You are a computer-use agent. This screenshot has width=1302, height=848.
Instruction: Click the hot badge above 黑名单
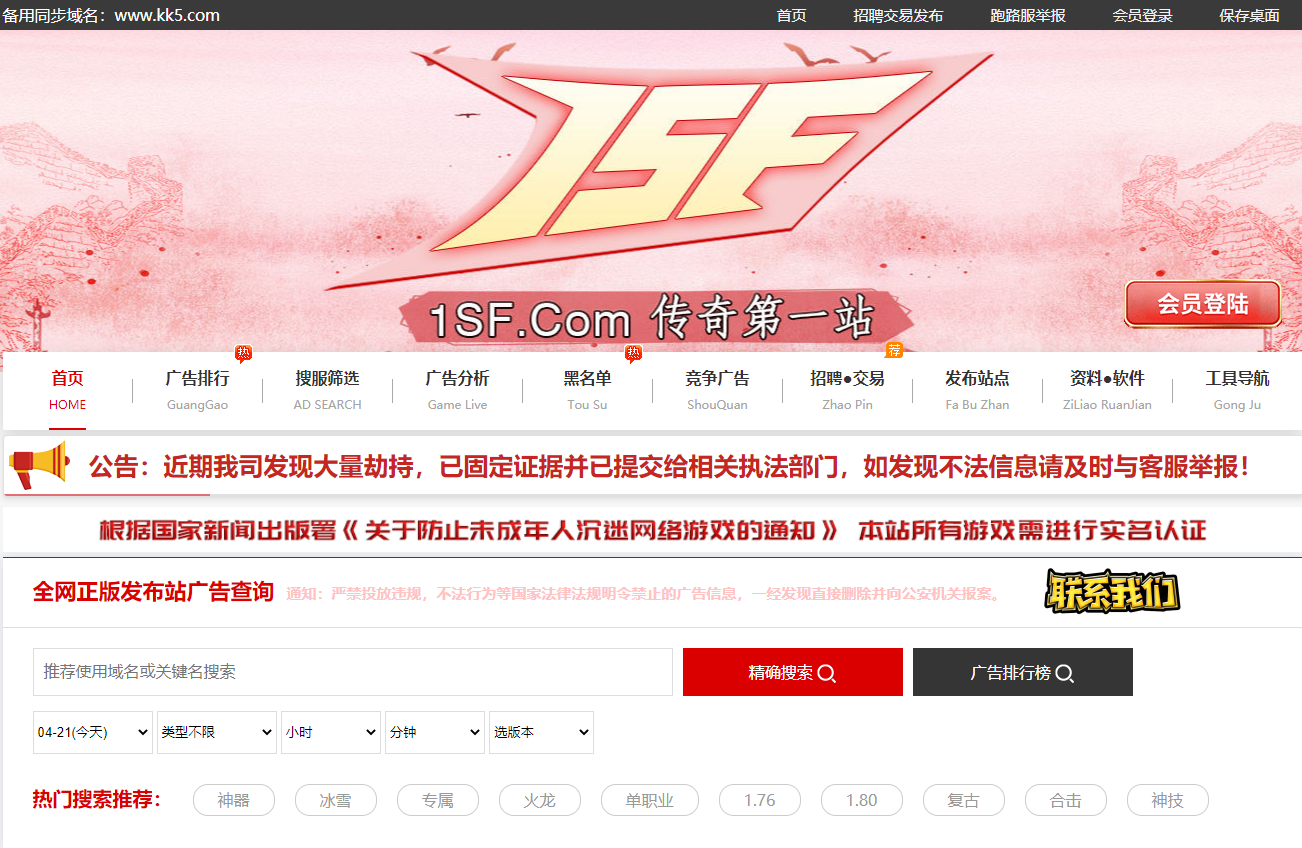[x=633, y=353]
